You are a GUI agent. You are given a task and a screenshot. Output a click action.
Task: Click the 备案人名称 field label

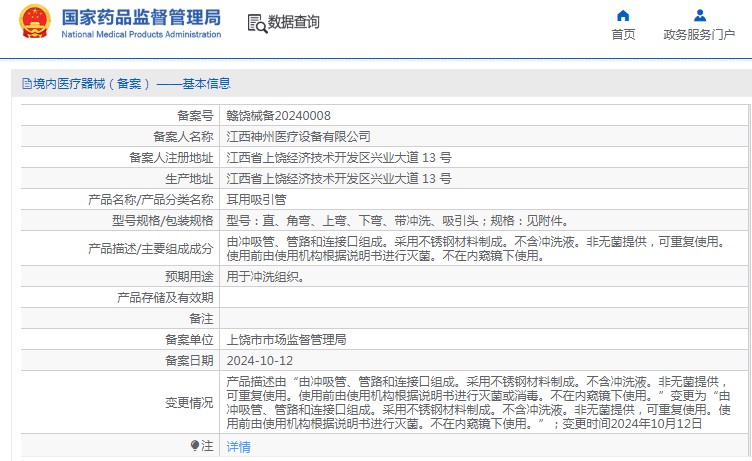click(x=183, y=137)
